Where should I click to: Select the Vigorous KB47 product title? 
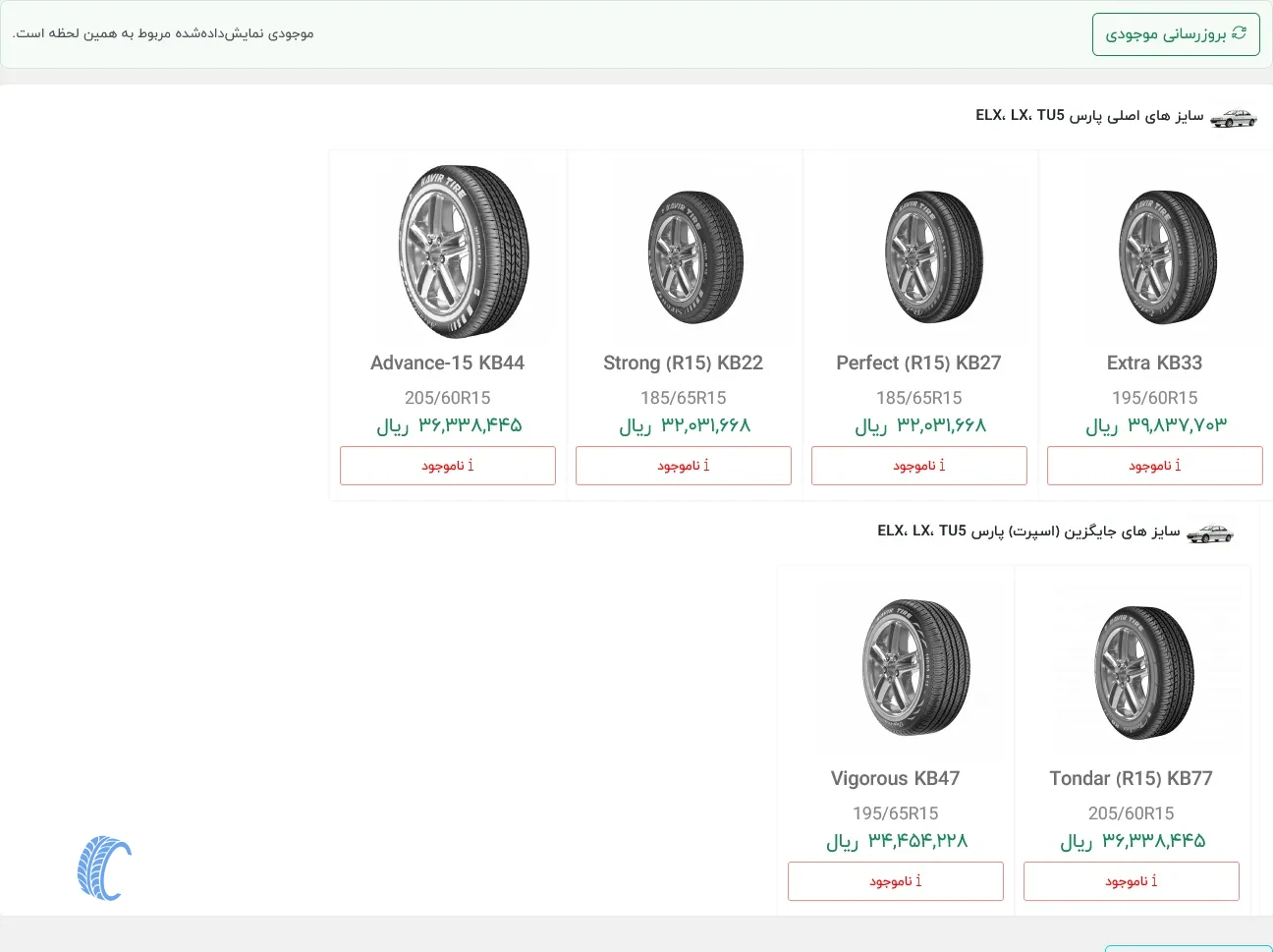click(896, 778)
